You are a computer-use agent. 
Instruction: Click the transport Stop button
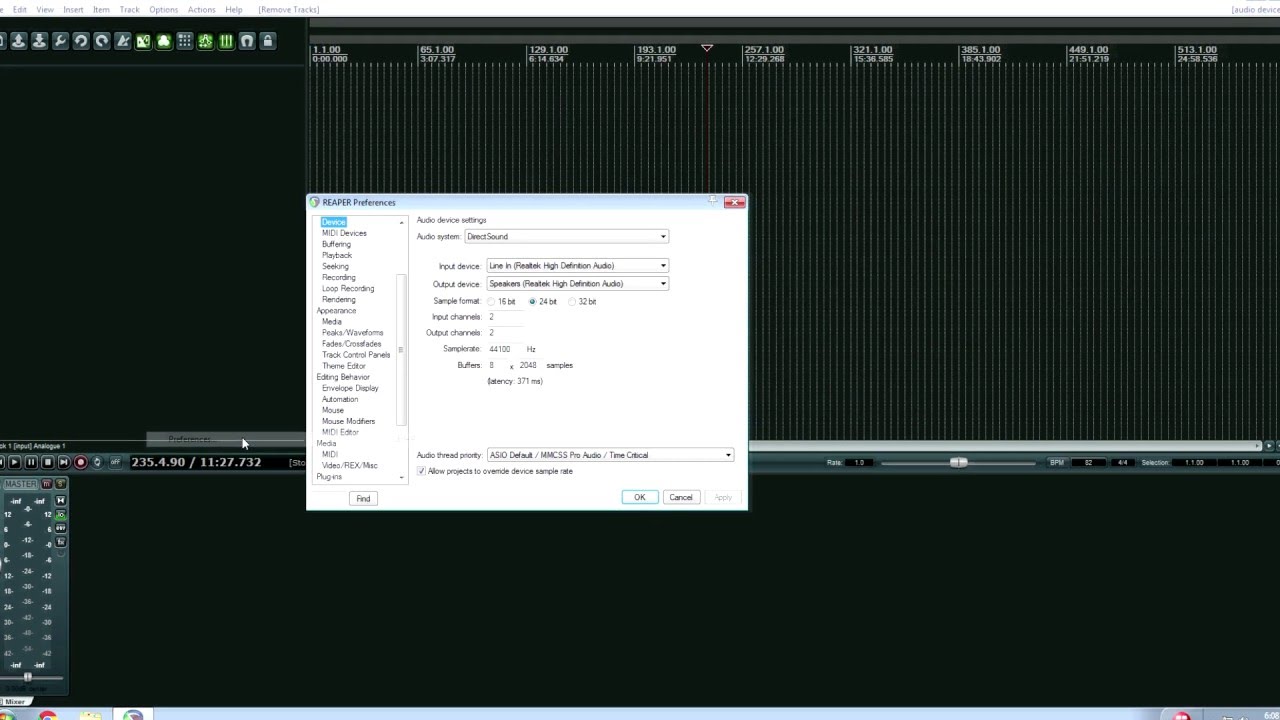(x=47, y=462)
